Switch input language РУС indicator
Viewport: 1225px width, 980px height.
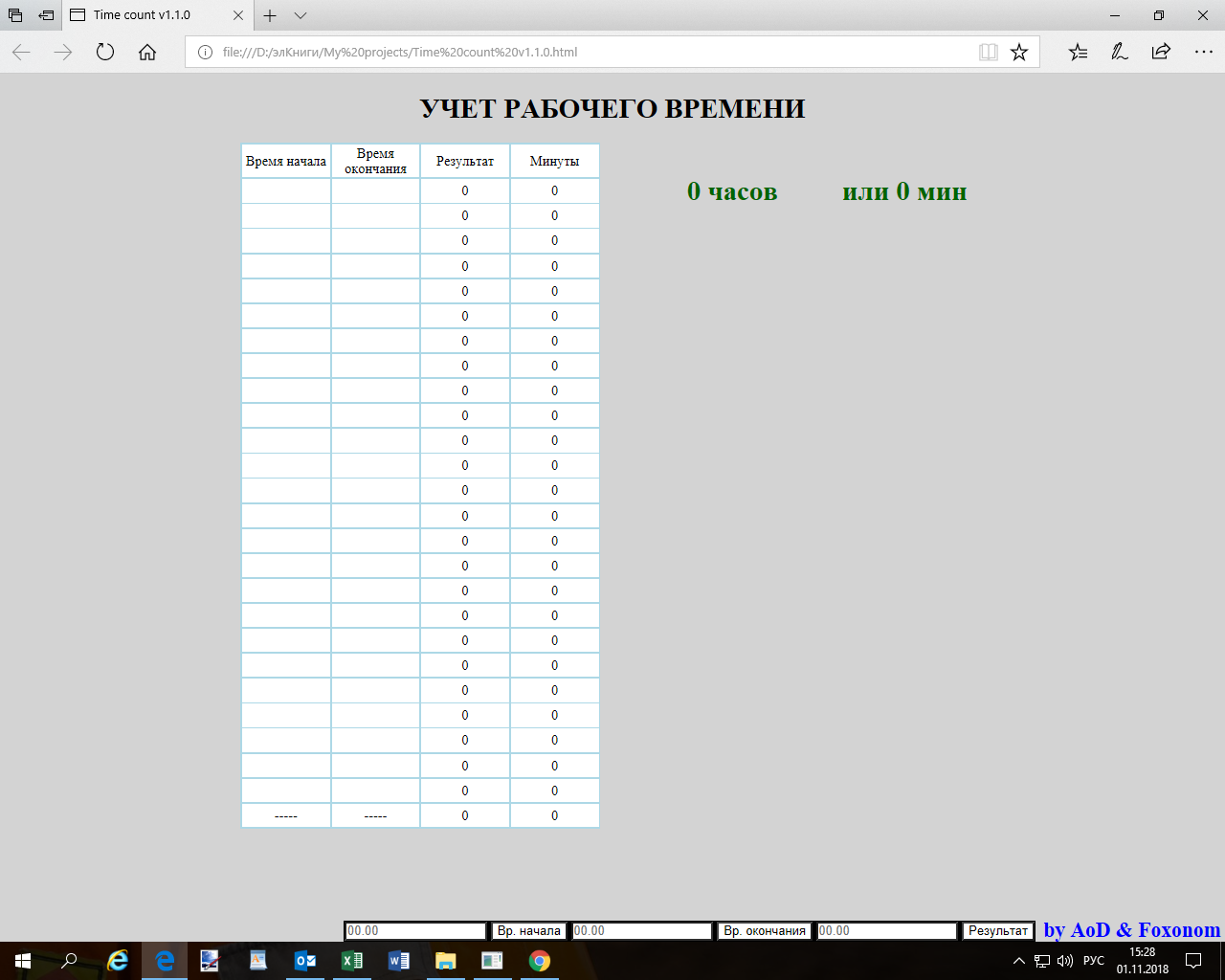coord(1094,961)
